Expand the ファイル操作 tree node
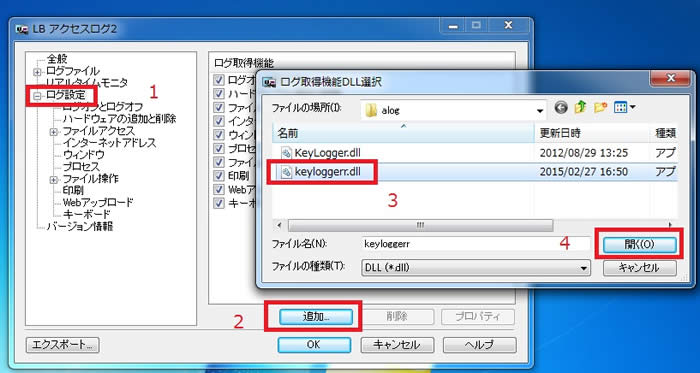Viewport: 700px width, 373px height. click(54, 179)
